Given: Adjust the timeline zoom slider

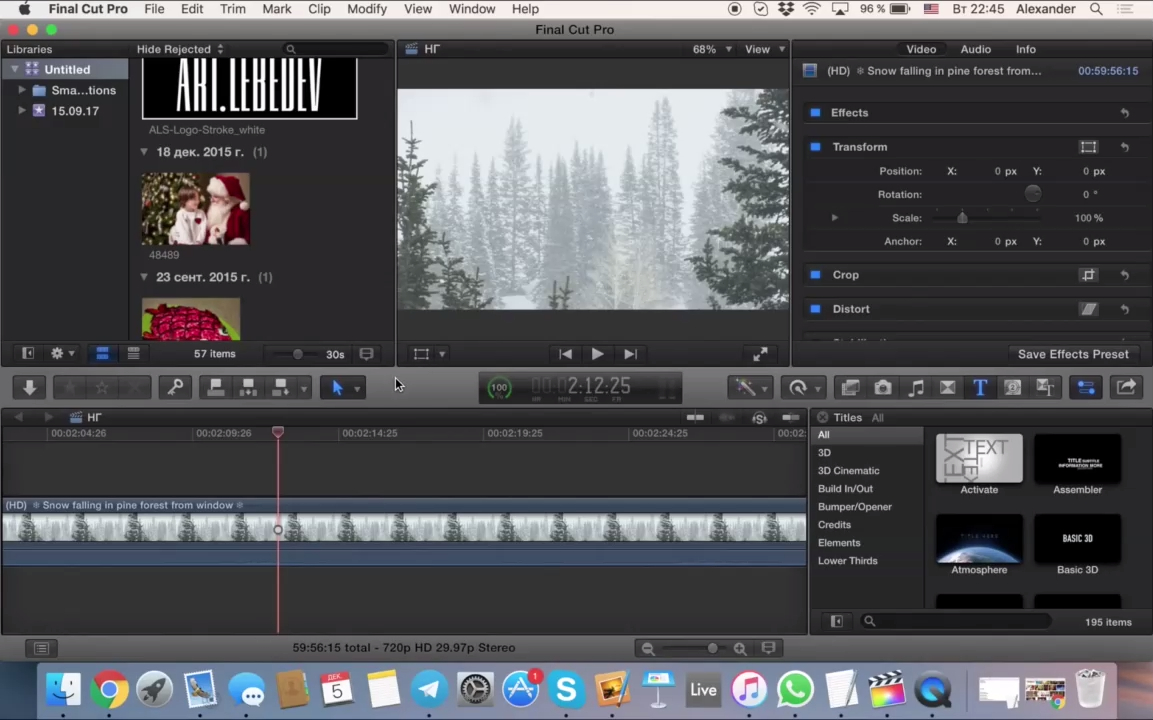Looking at the screenshot, I should (712, 648).
